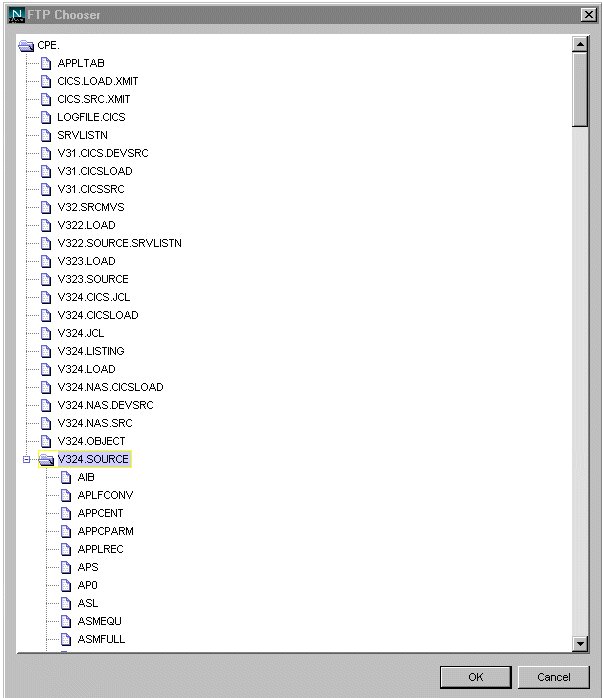
Task: Select the AP0 member
Action: [x=87, y=585]
